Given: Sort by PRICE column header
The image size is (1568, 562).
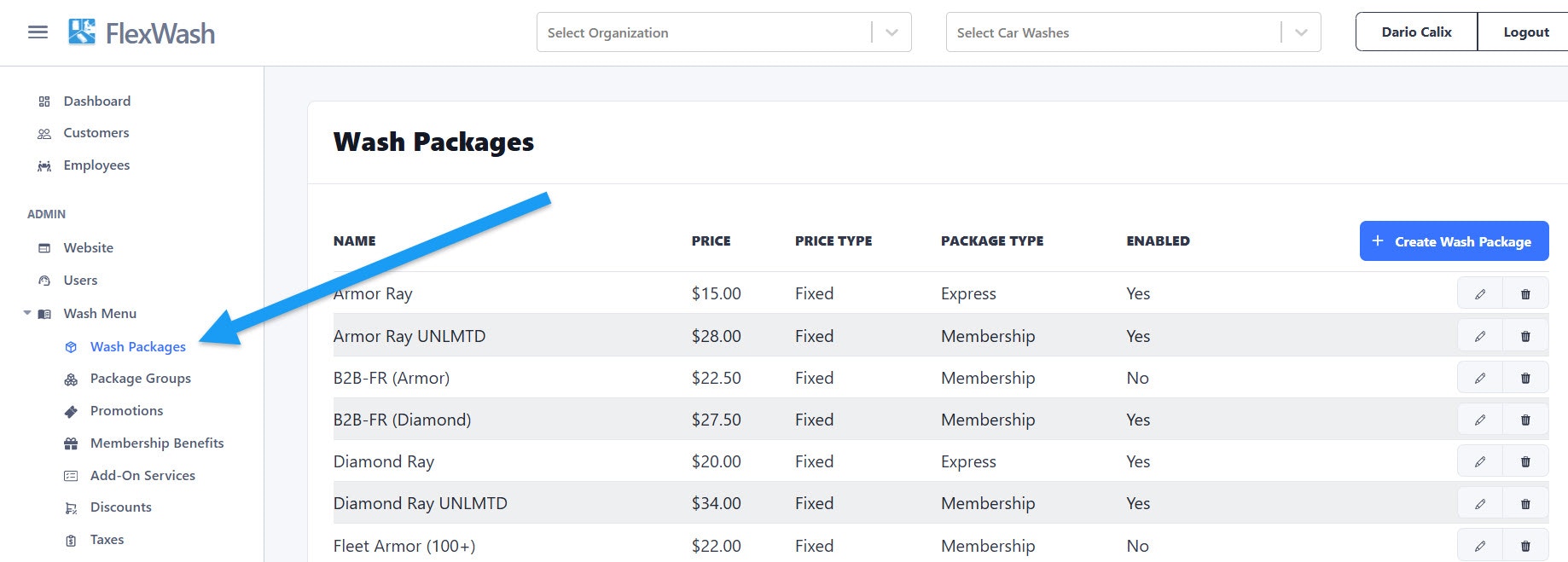Looking at the screenshot, I should (711, 241).
